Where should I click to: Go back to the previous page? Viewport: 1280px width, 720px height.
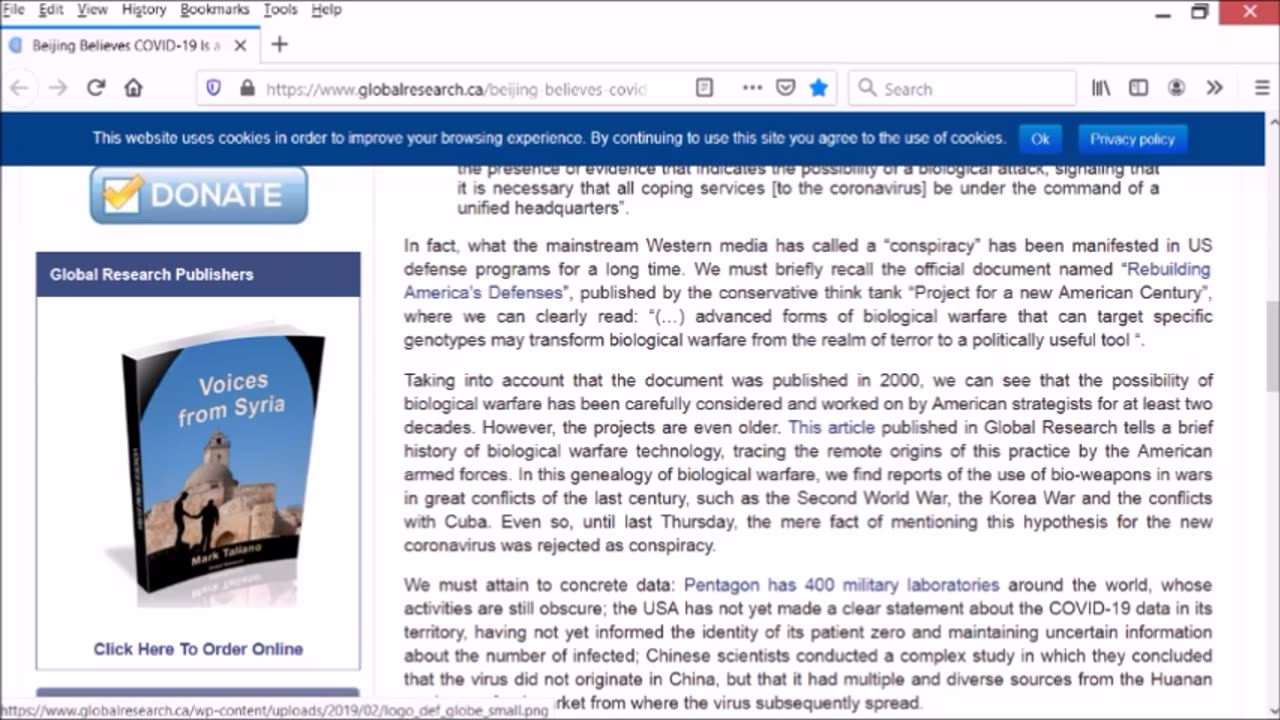(x=19, y=88)
